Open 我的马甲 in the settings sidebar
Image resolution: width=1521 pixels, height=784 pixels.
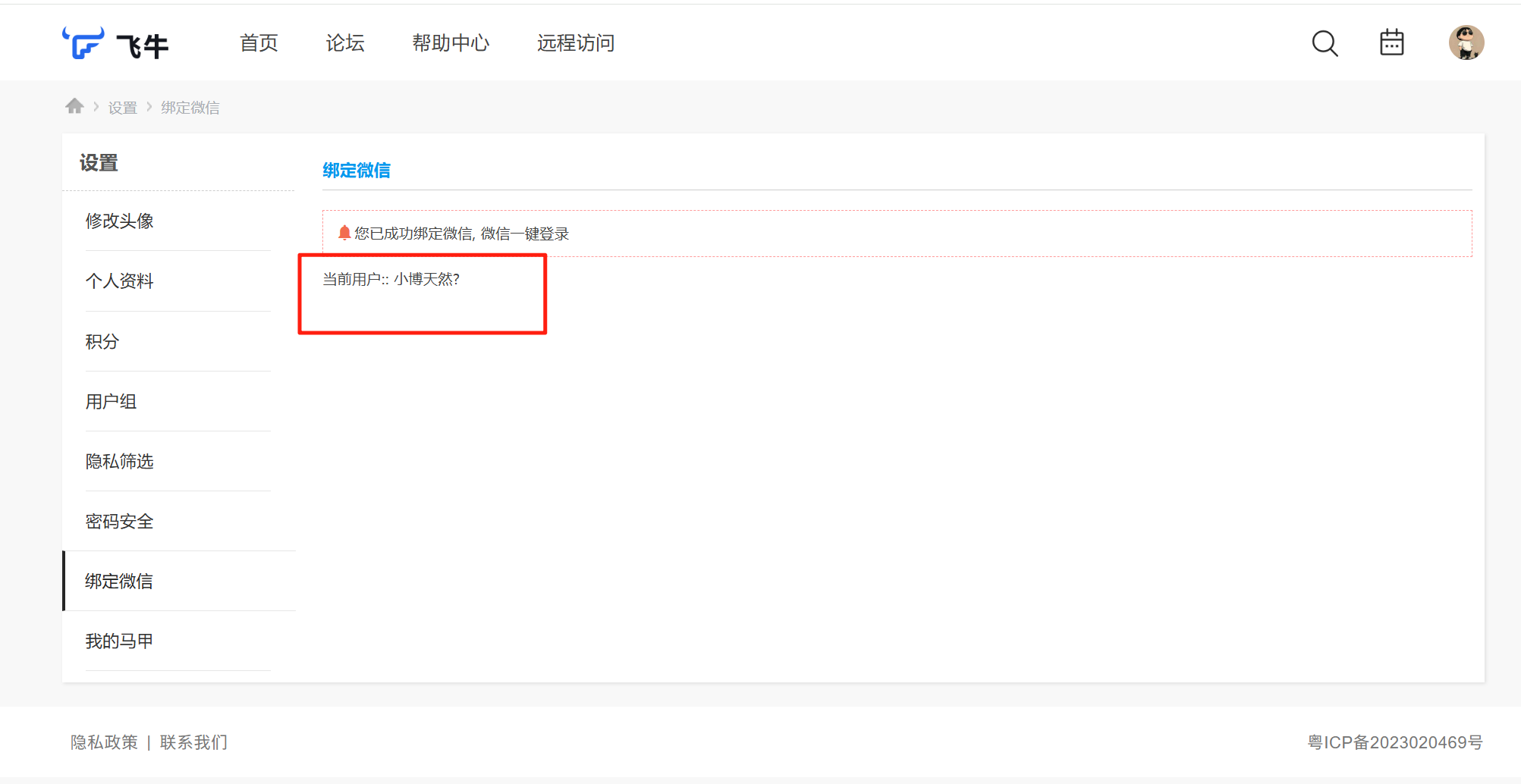click(178, 641)
